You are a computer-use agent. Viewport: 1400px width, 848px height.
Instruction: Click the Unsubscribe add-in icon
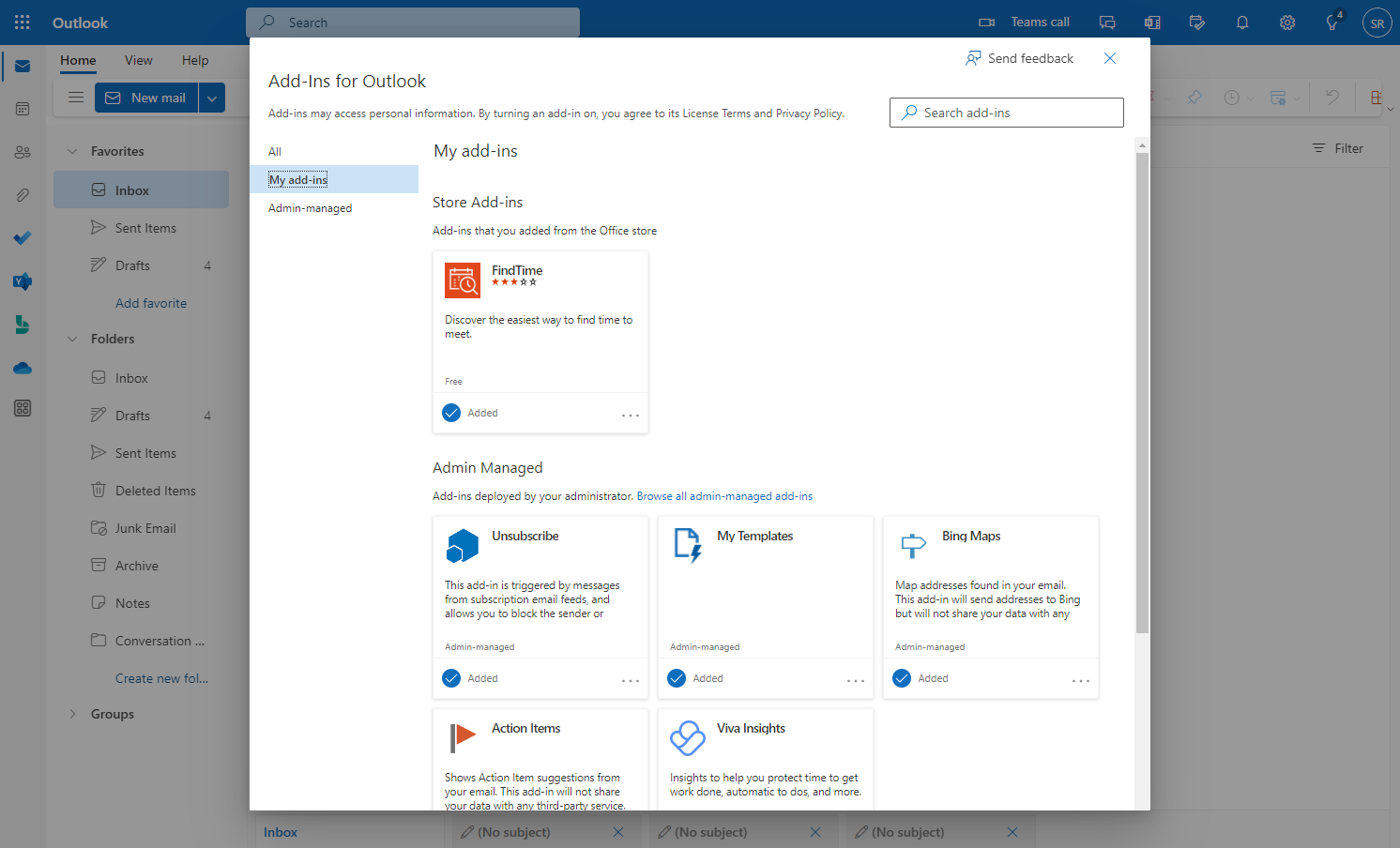[463, 546]
